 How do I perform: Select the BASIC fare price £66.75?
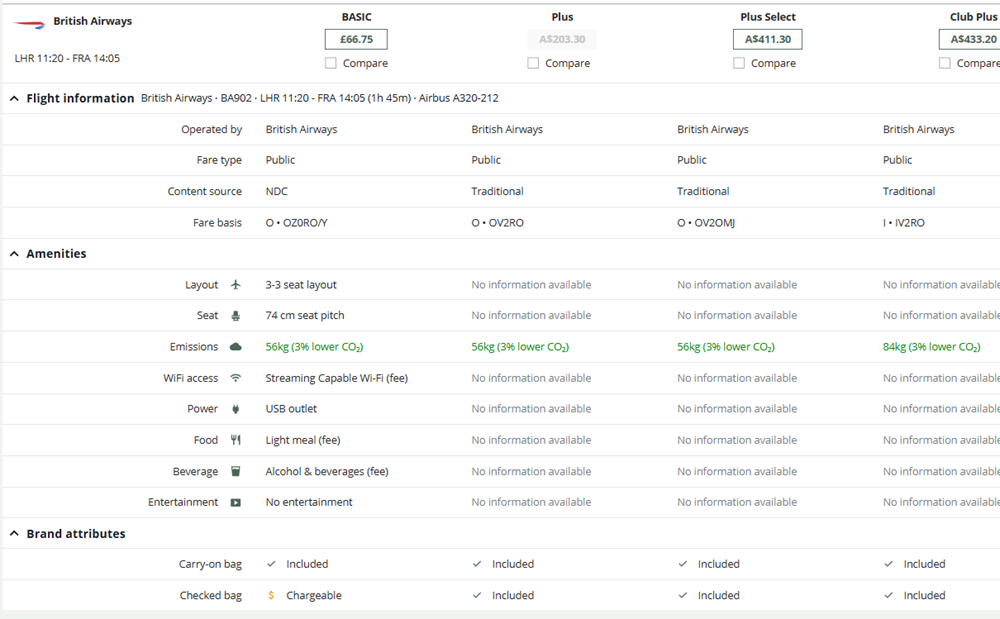click(356, 40)
